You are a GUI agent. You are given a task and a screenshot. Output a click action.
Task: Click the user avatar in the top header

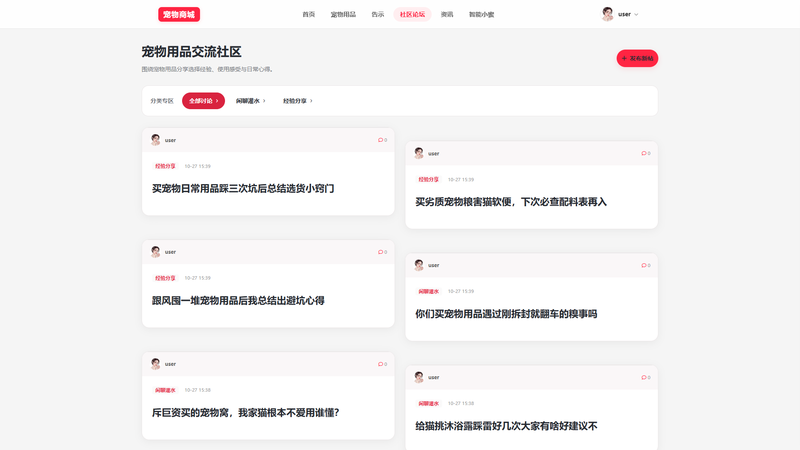point(607,14)
